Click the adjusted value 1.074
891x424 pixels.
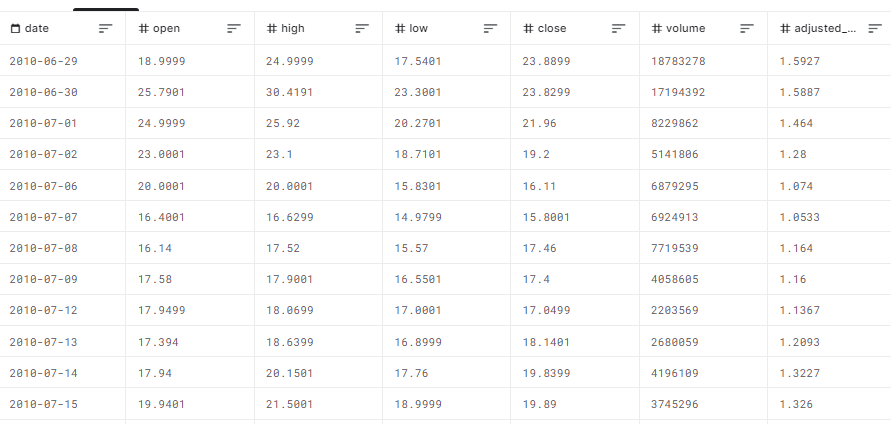[x=797, y=186]
